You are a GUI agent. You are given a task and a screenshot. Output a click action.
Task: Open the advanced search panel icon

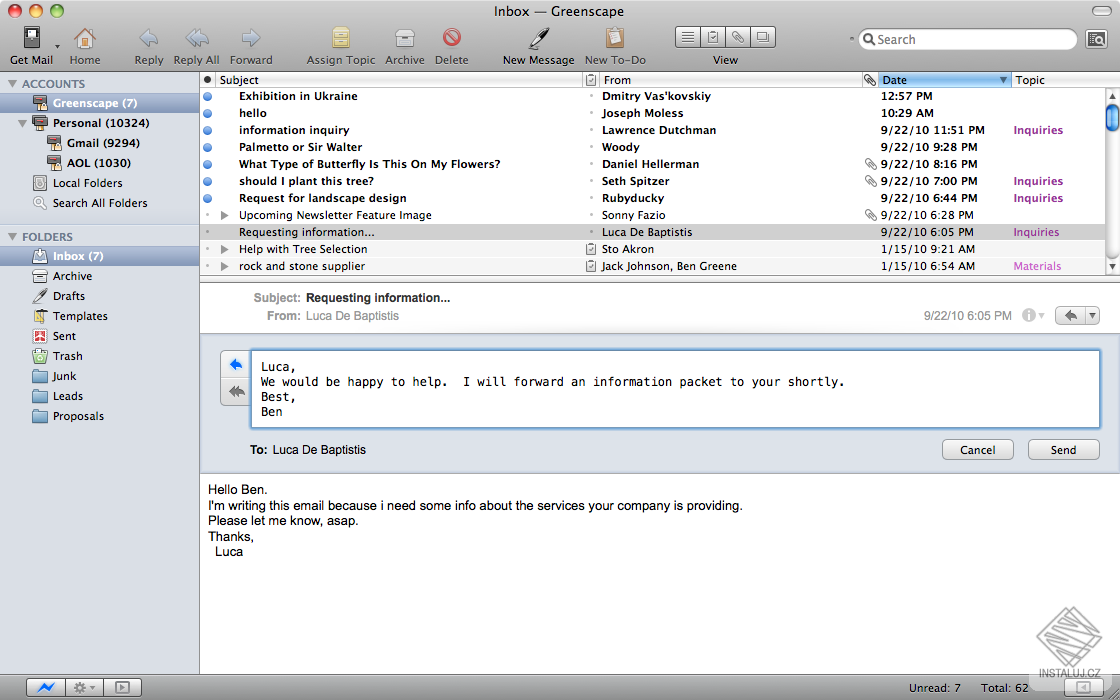click(1096, 39)
